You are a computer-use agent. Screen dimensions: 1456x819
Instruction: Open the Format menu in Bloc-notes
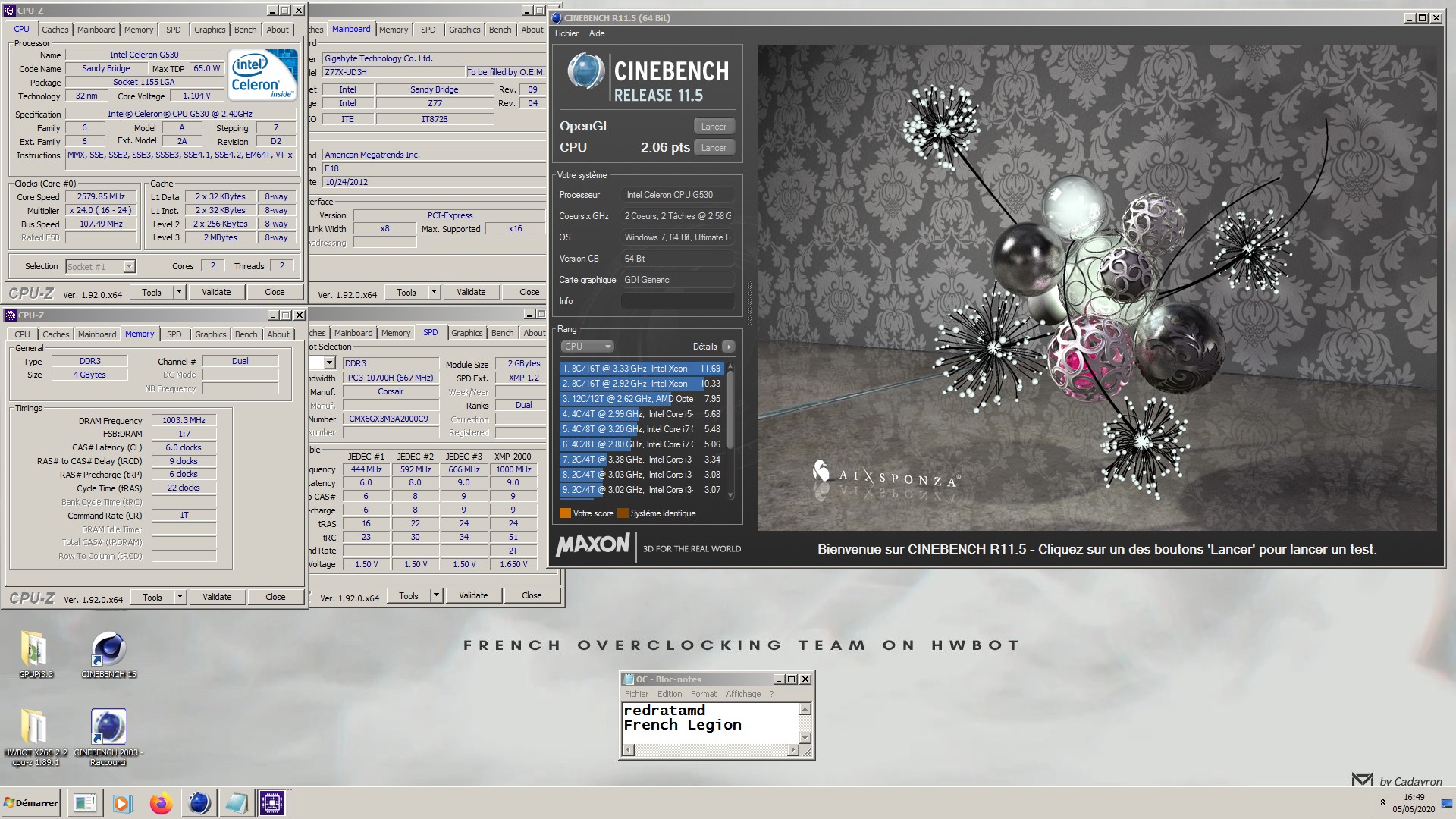pyautogui.click(x=703, y=694)
